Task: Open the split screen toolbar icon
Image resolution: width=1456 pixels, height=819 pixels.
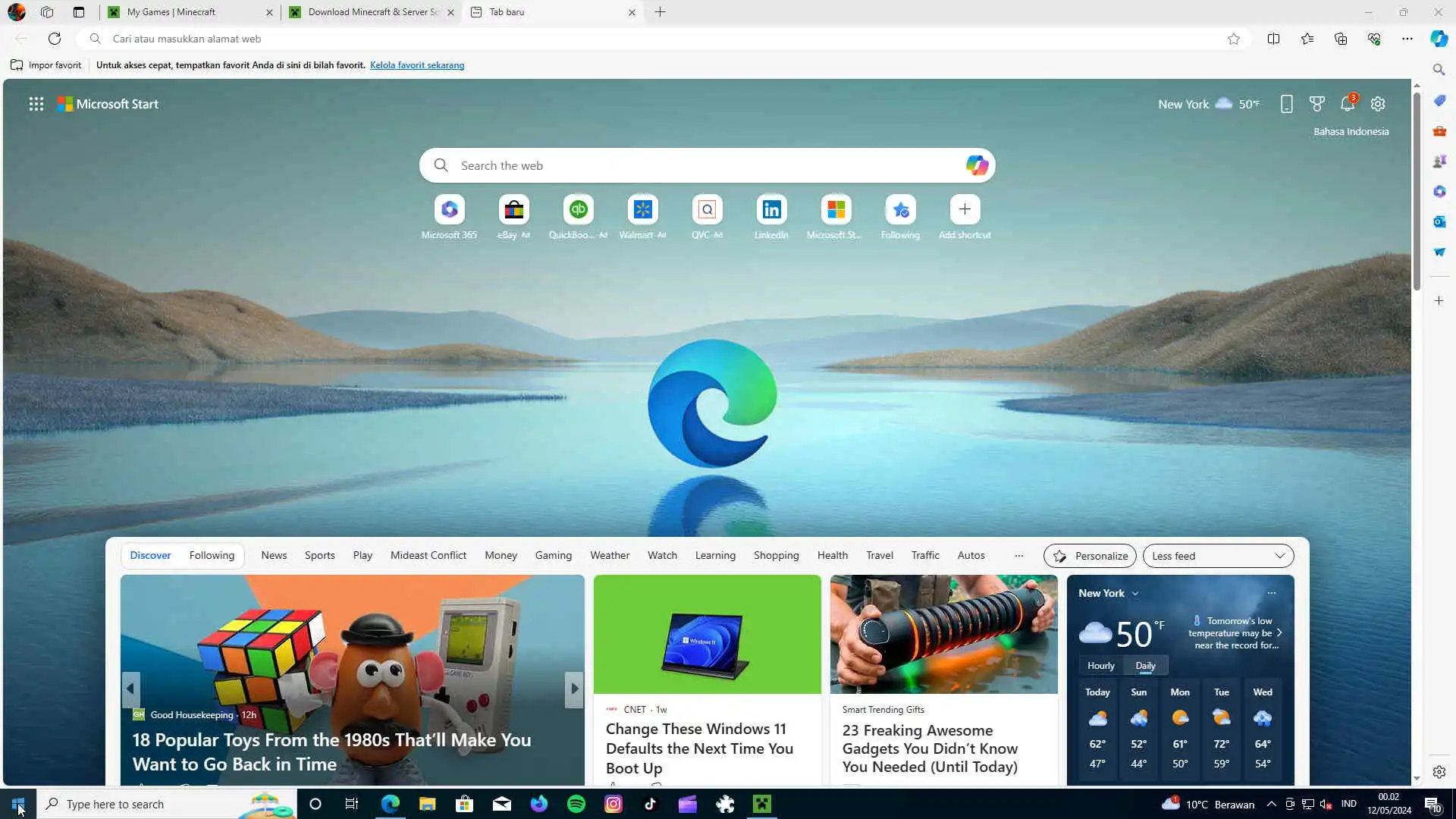Action: tap(1273, 39)
